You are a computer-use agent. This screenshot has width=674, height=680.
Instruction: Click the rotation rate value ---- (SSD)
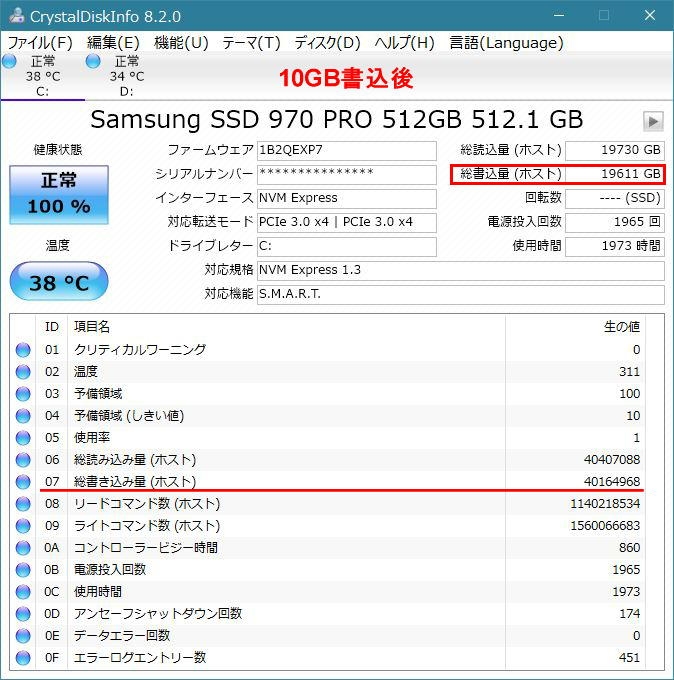pos(615,199)
